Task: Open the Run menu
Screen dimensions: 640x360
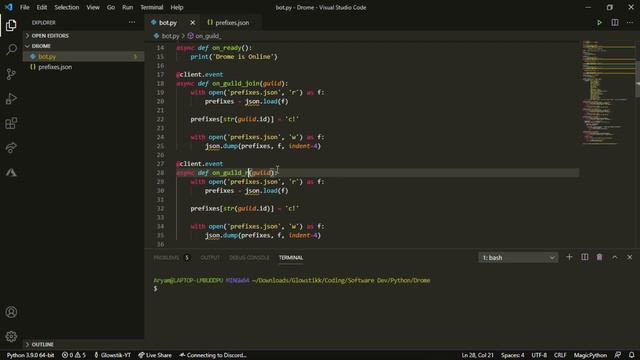Action: [x=127, y=7]
